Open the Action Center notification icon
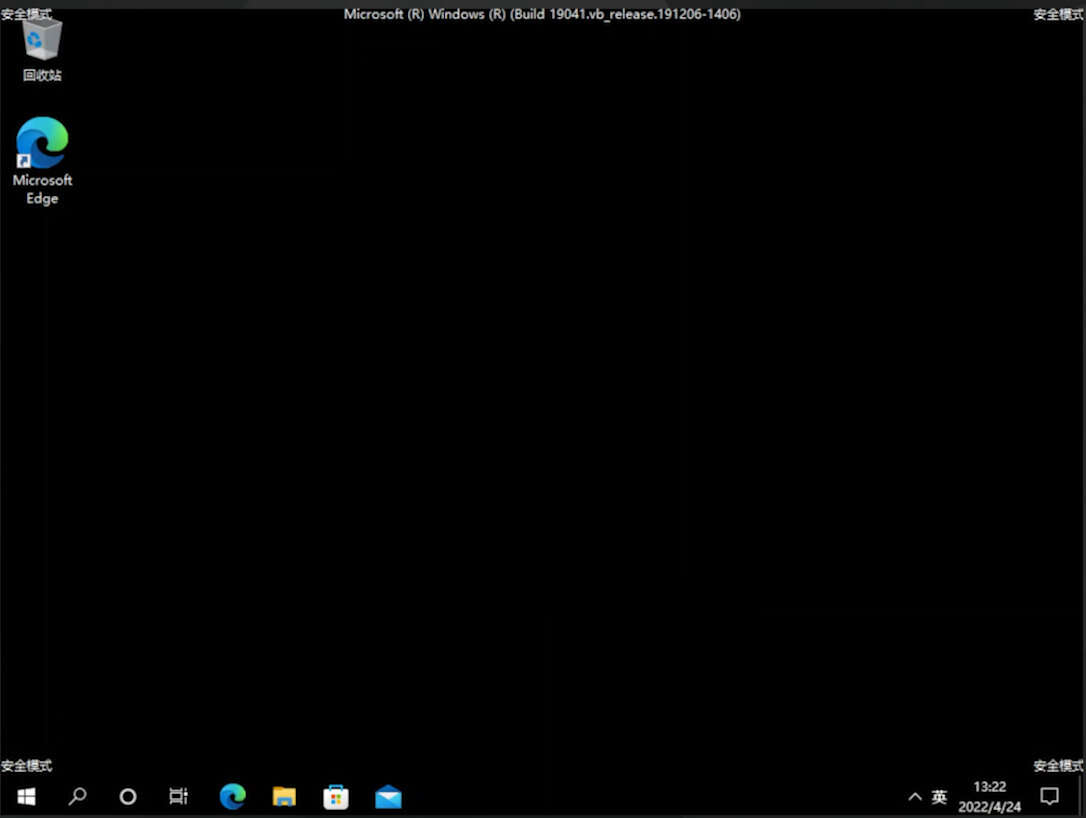The image size is (1086, 818). click(1049, 797)
